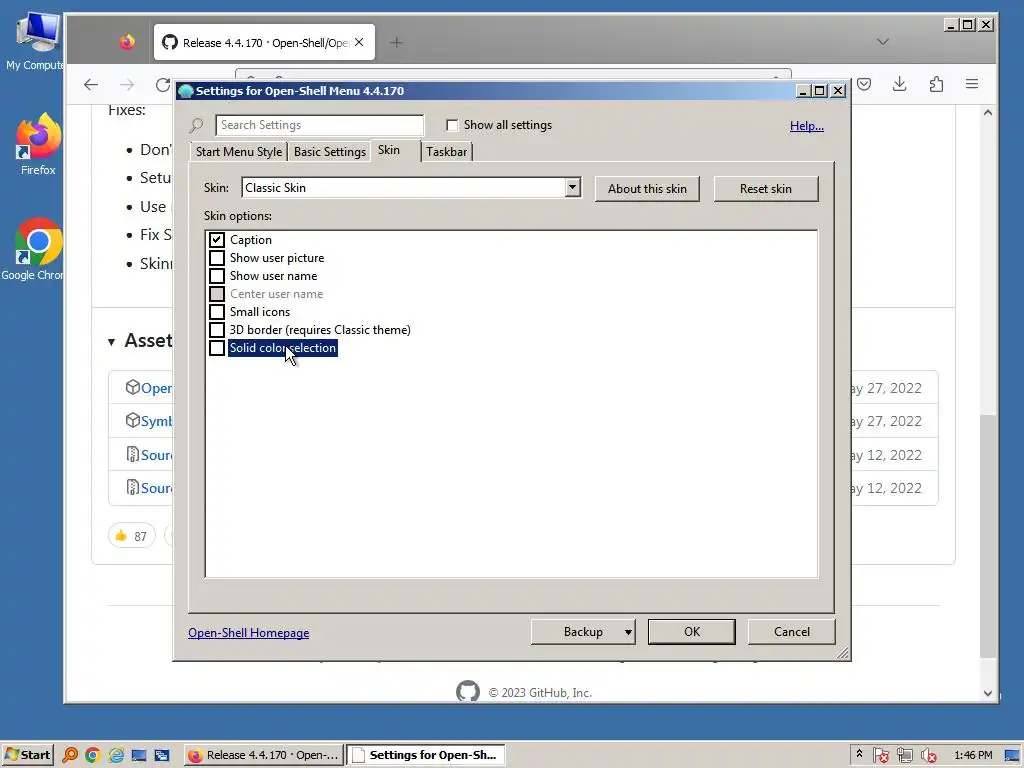Reload the page in Firefox
Image resolution: width=1024 pixels, height=768 pixels.
point(163,84)
